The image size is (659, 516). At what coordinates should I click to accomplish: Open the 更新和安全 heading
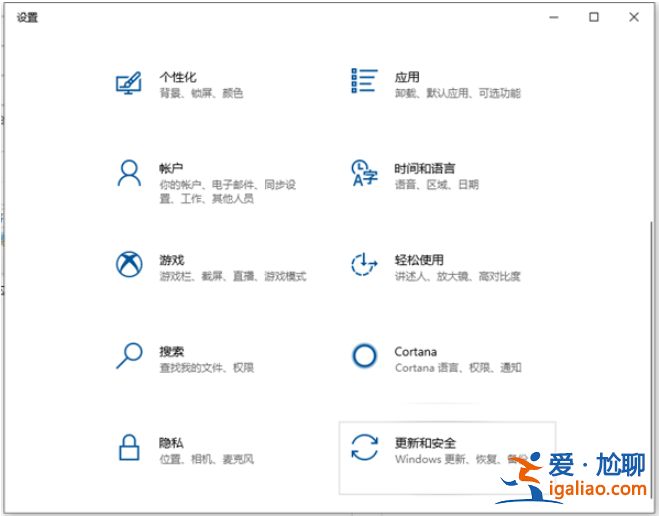coord(425,443)
